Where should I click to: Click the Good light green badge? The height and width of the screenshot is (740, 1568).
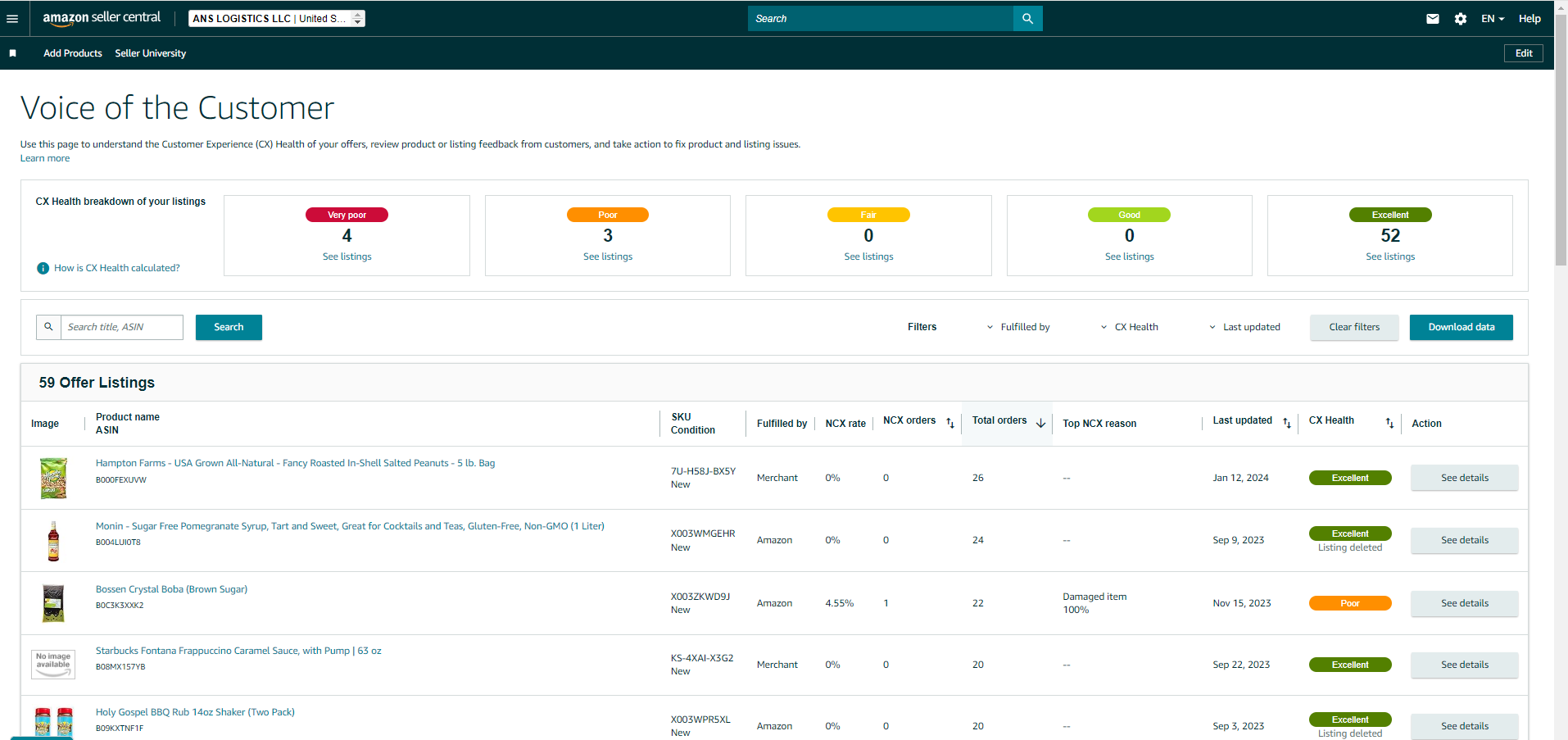click(1129, 215)
